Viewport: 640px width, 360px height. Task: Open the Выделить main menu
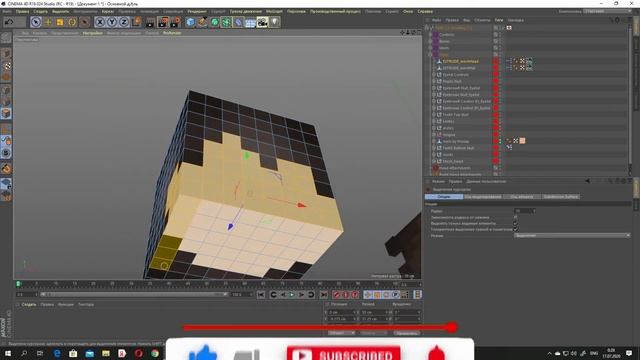click(60, 11)
